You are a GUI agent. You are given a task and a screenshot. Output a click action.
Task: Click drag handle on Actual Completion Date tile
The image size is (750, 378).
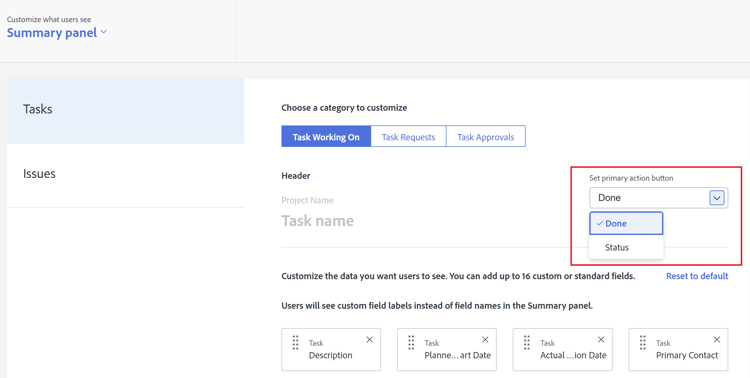[527, 343]
